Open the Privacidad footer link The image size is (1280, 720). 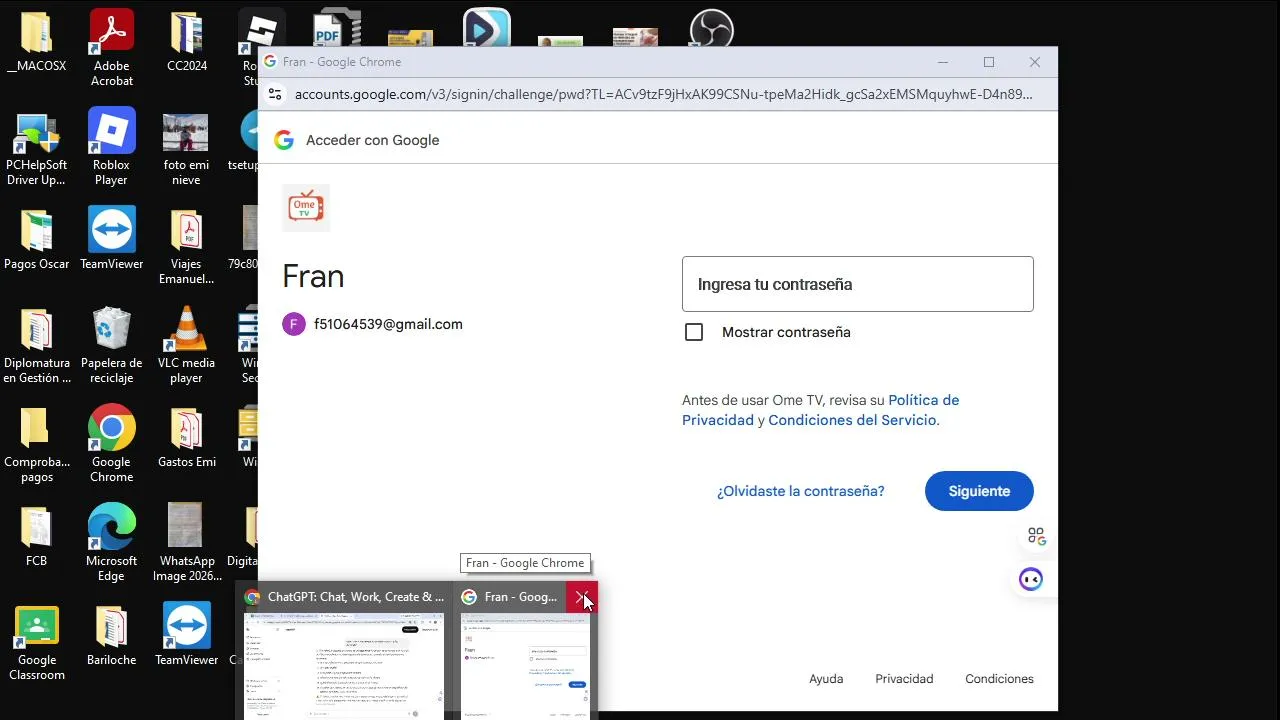point(904,679)
